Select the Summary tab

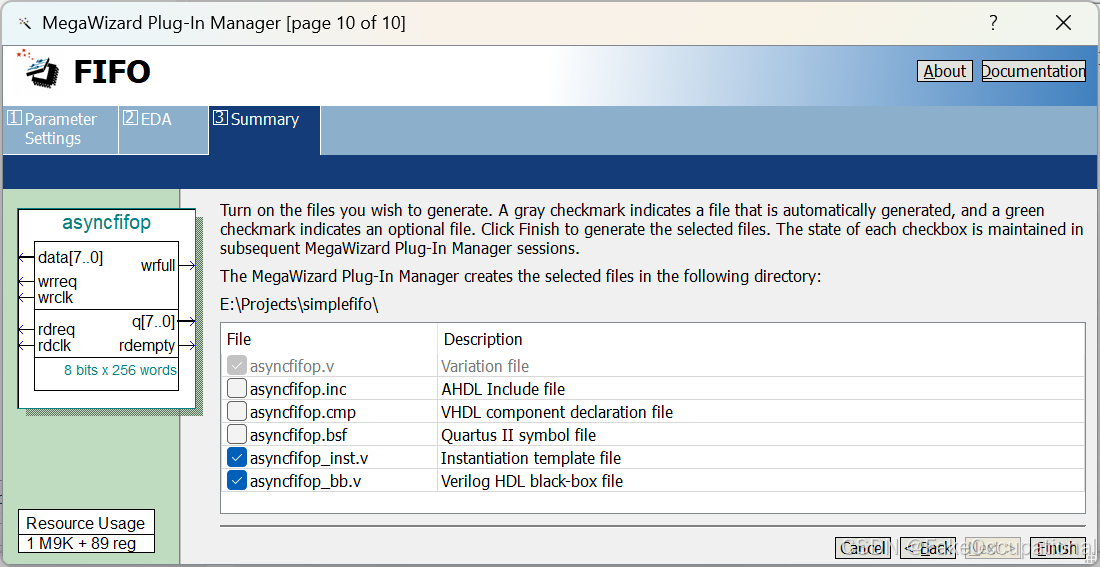[x=264, y=130]
